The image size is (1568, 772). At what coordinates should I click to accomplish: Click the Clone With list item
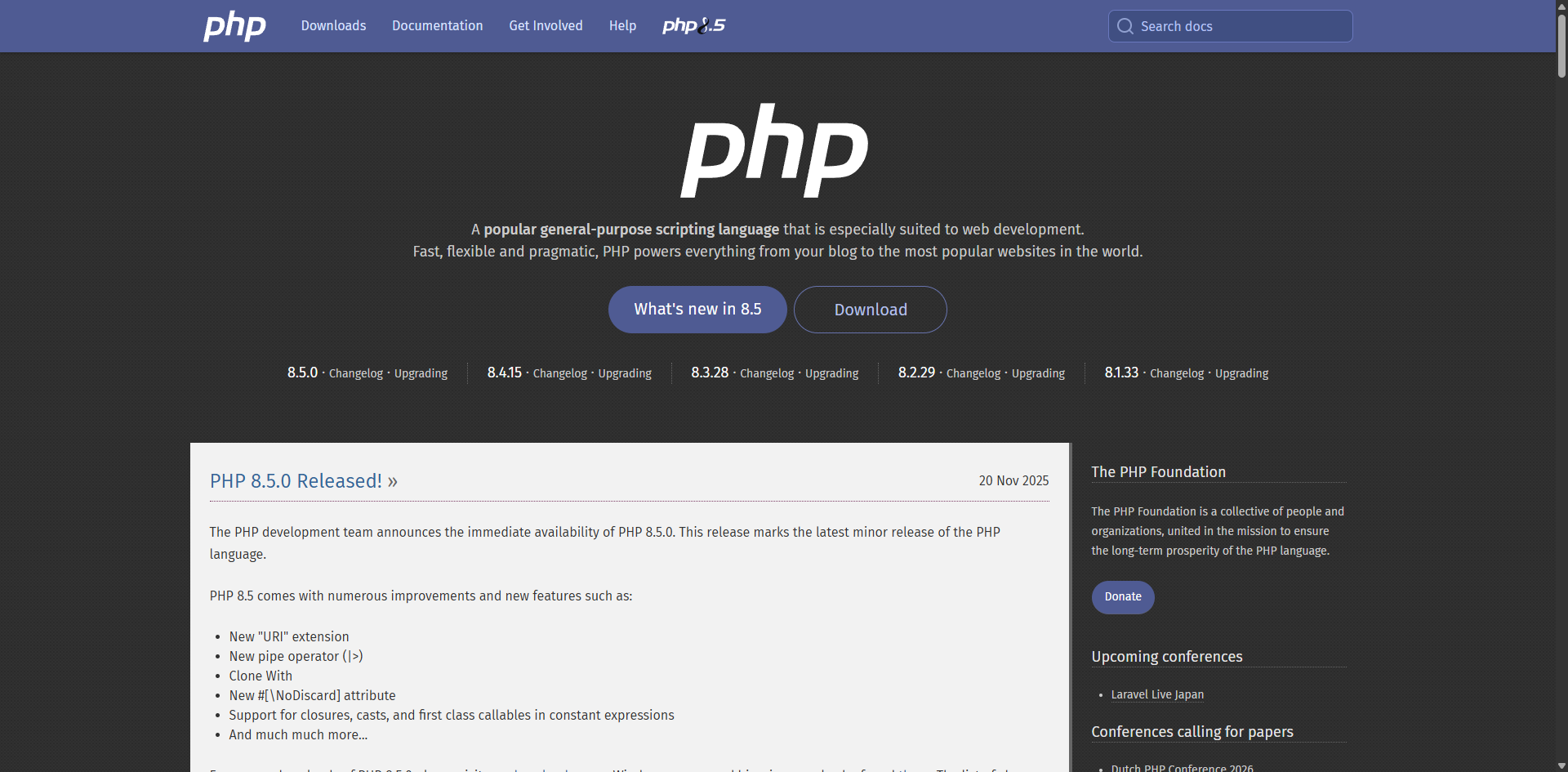coord(261,676)
